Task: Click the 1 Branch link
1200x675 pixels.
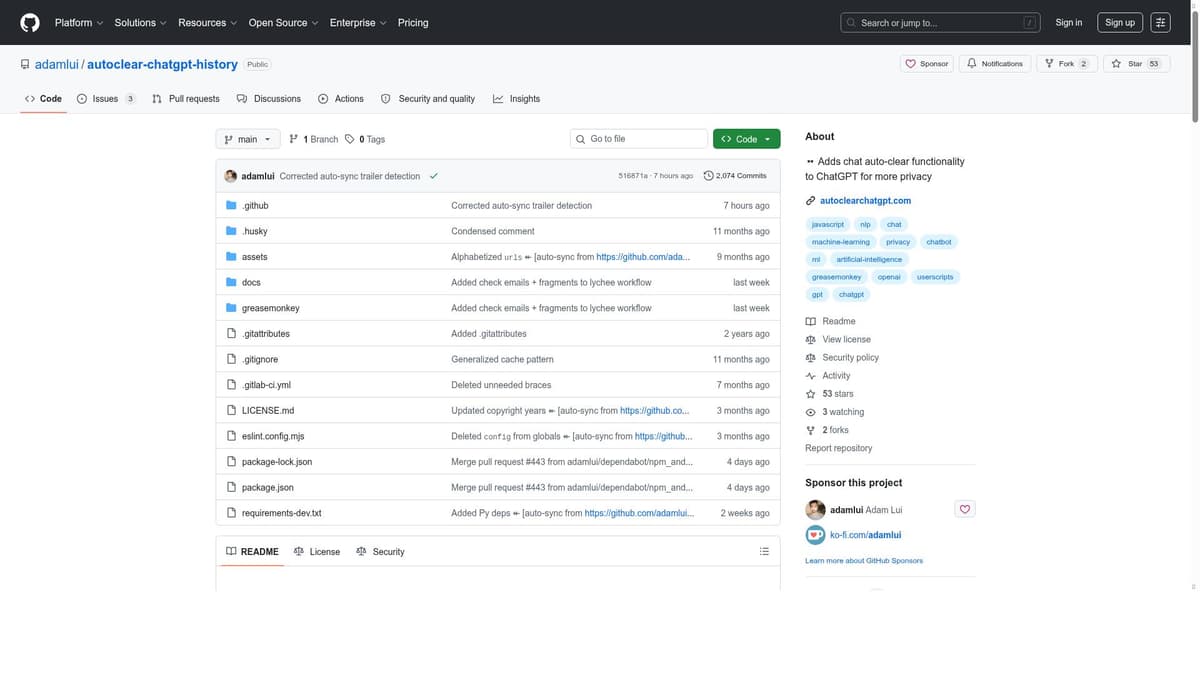Action: coord(313,139)
